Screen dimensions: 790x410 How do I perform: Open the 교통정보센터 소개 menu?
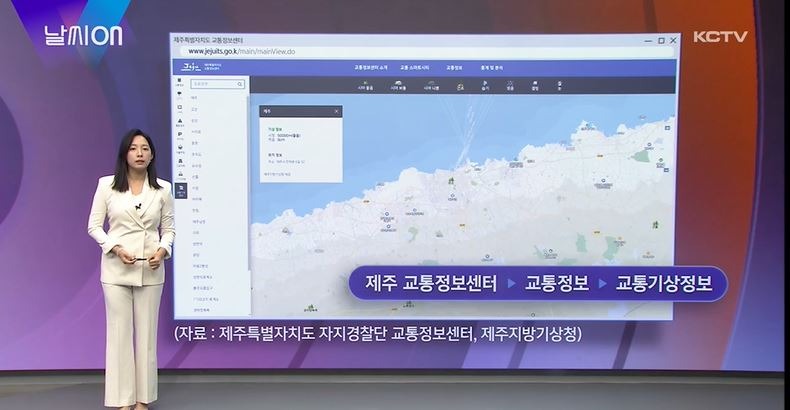point(370,67)
